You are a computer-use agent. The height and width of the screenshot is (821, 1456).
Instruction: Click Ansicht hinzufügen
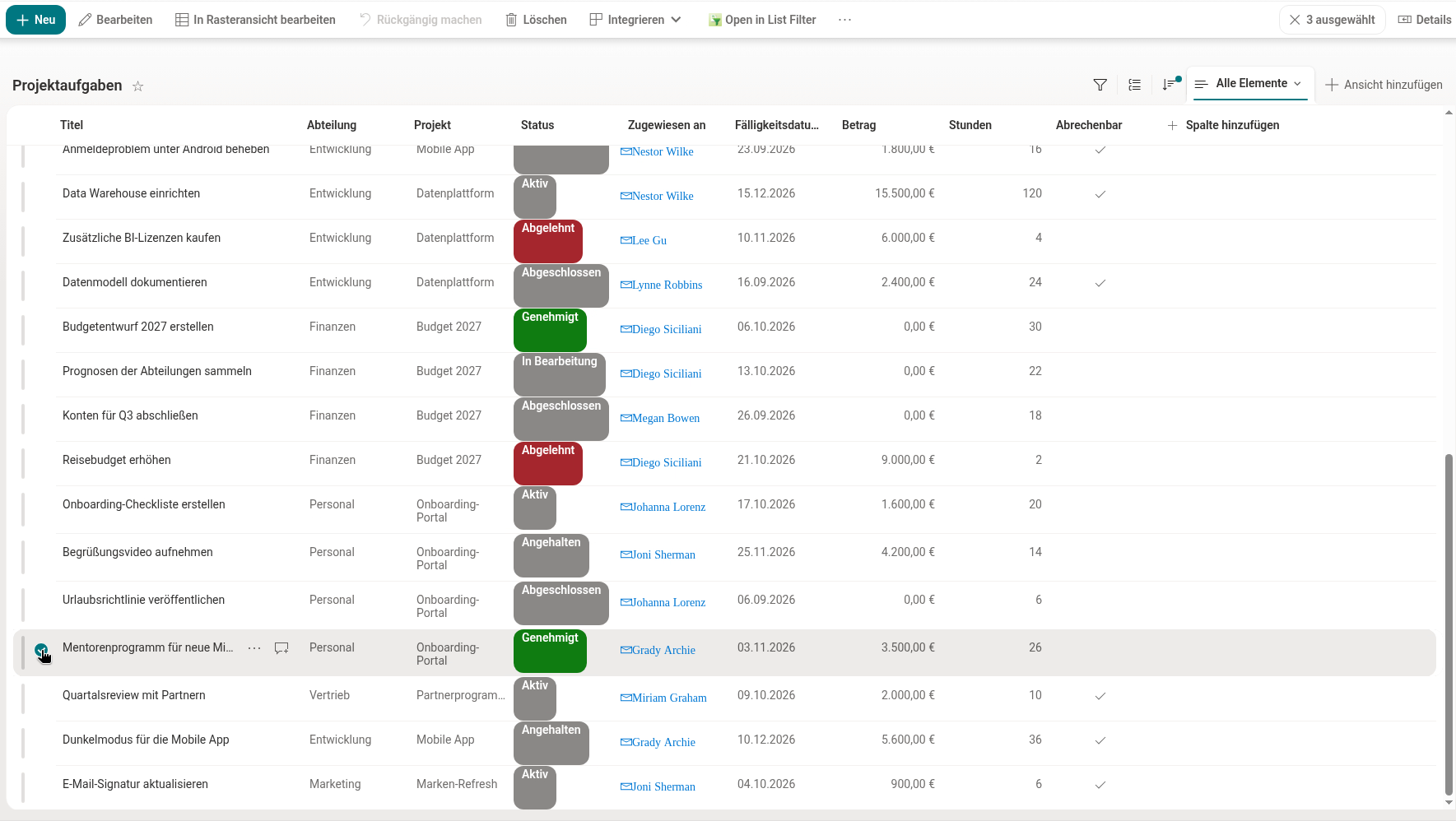tap(1384, 85)
